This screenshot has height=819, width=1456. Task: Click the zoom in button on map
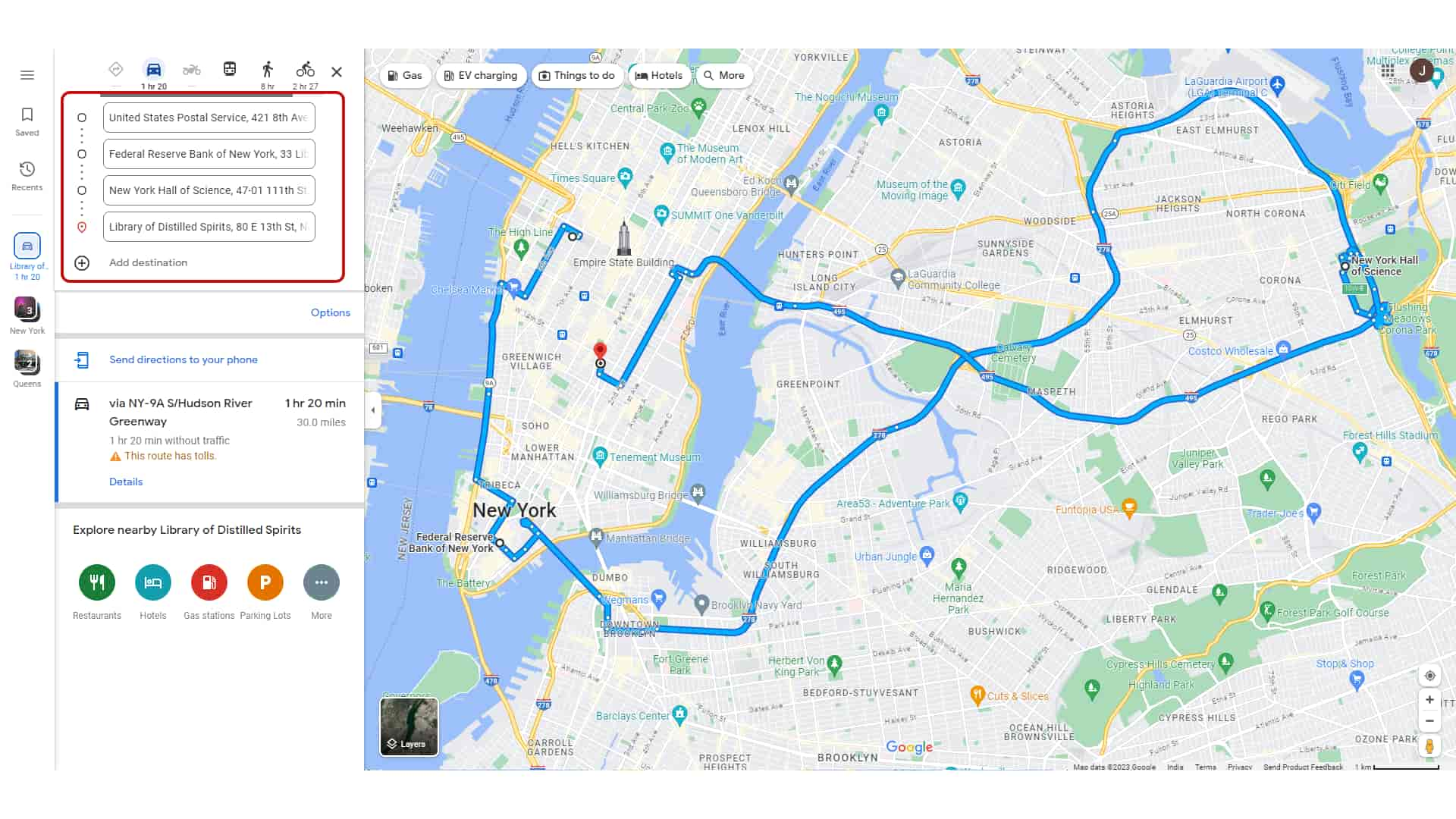click(1430, 700)
